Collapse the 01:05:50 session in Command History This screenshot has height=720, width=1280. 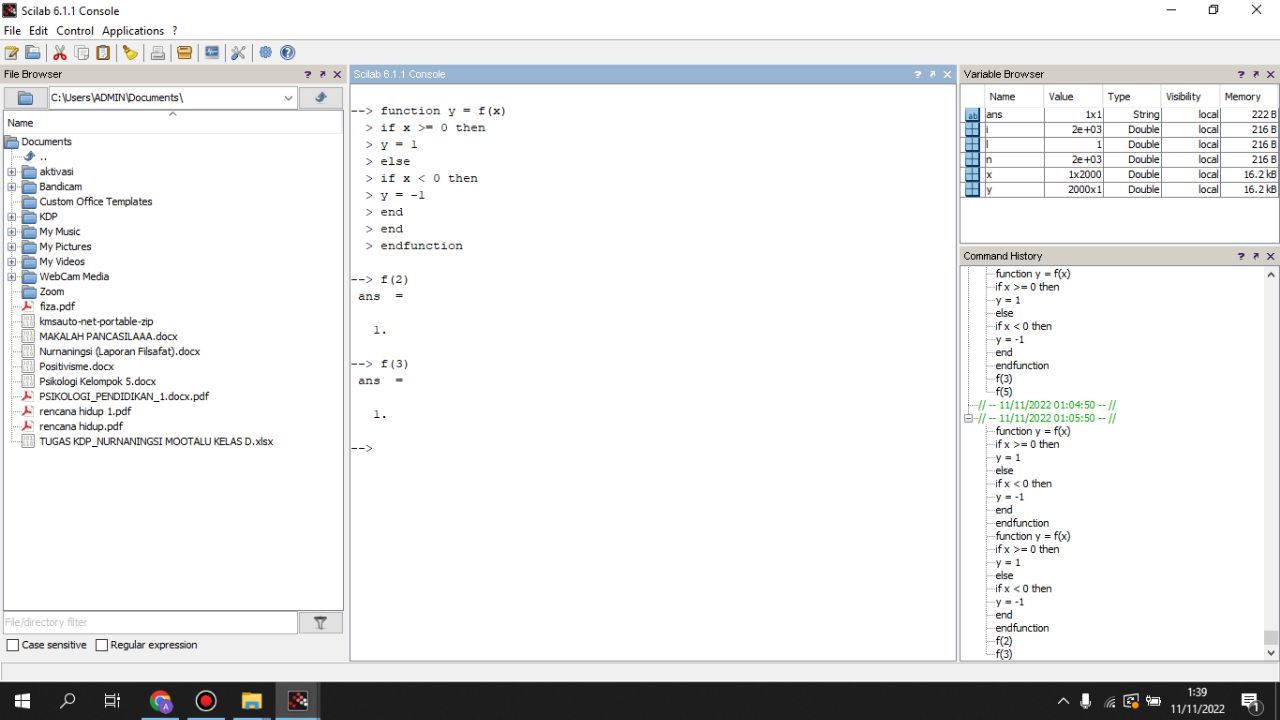point(968,418)
